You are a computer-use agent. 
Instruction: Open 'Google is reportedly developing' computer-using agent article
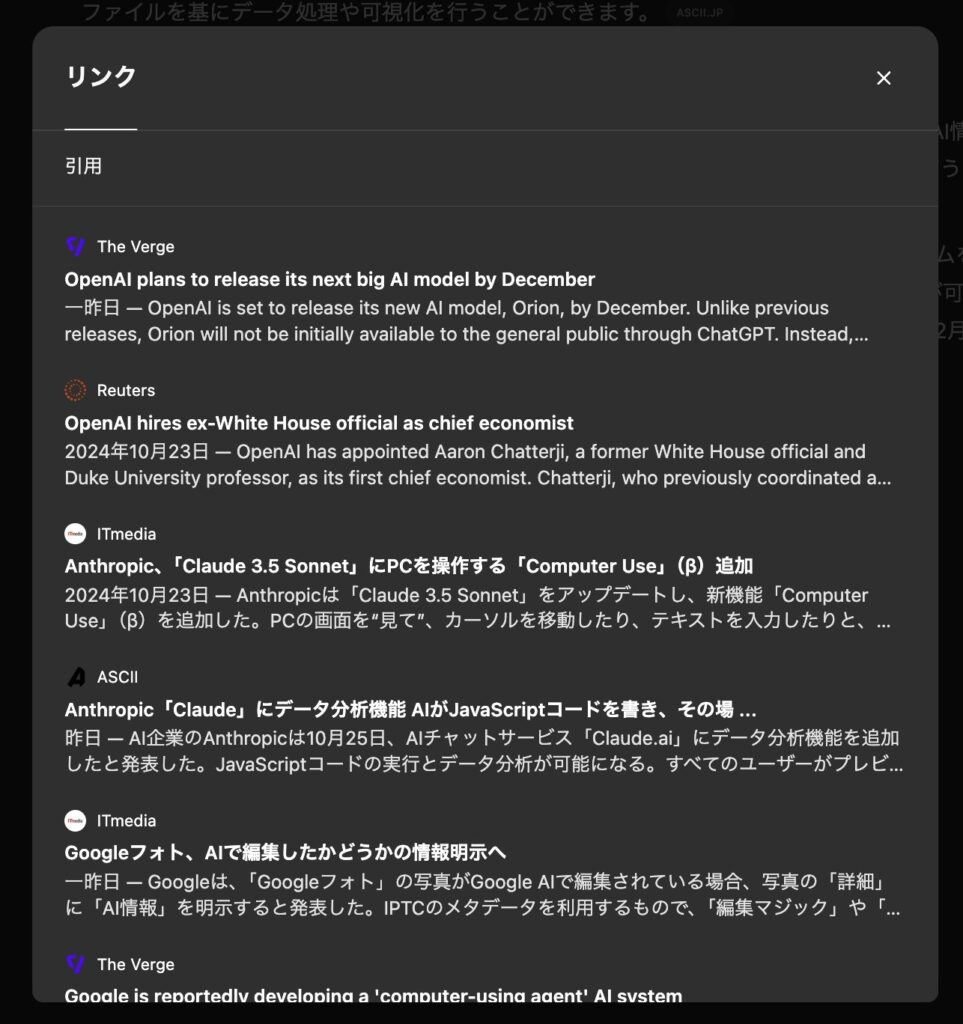(373, 995)
